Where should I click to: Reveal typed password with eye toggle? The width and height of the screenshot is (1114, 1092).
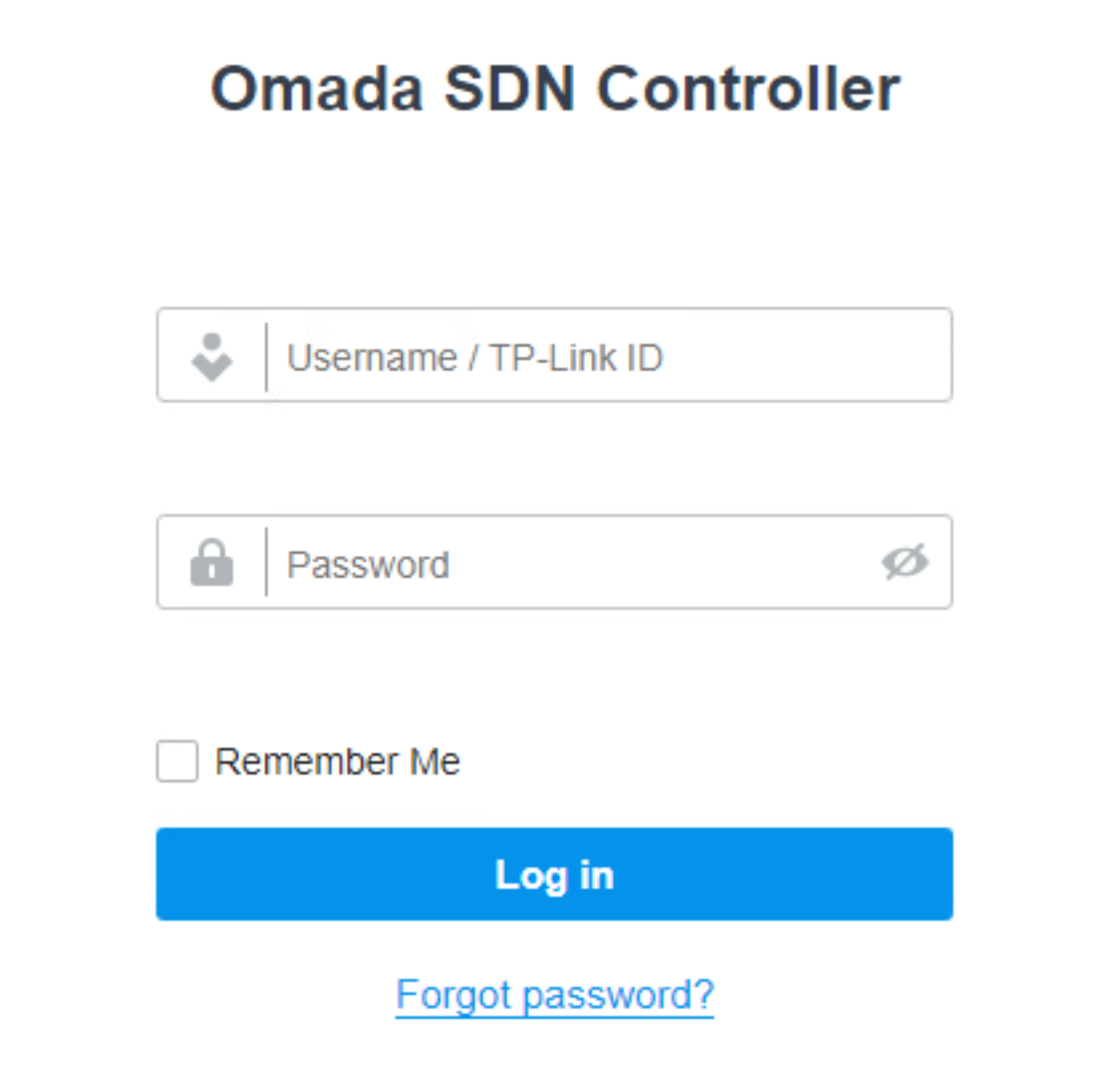pyautogui.click(x=904, y=563)
